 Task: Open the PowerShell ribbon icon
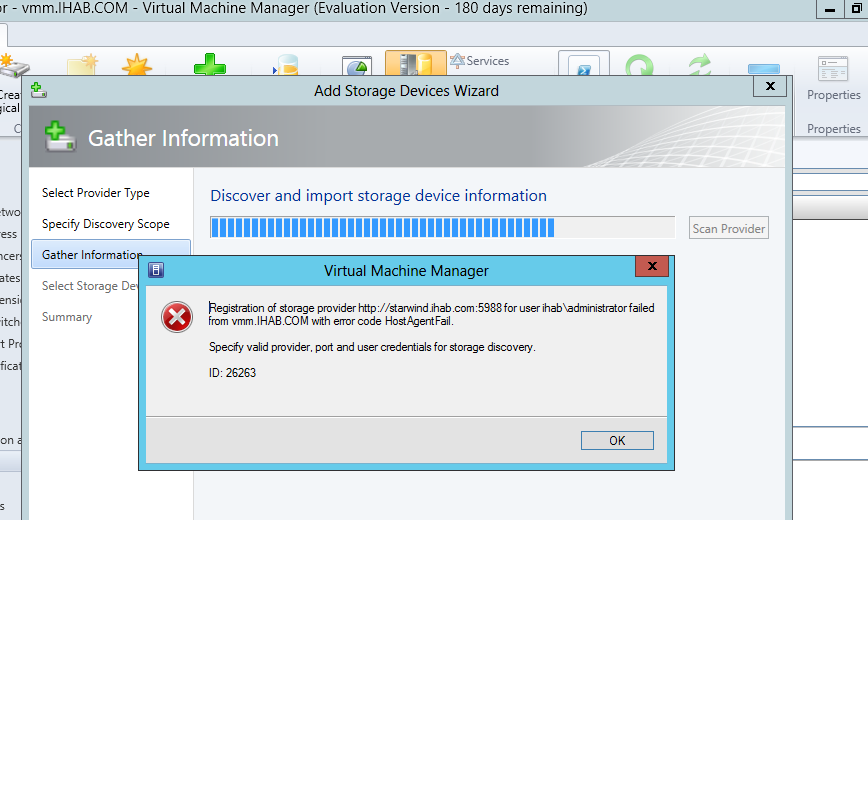tap(584, 64)
